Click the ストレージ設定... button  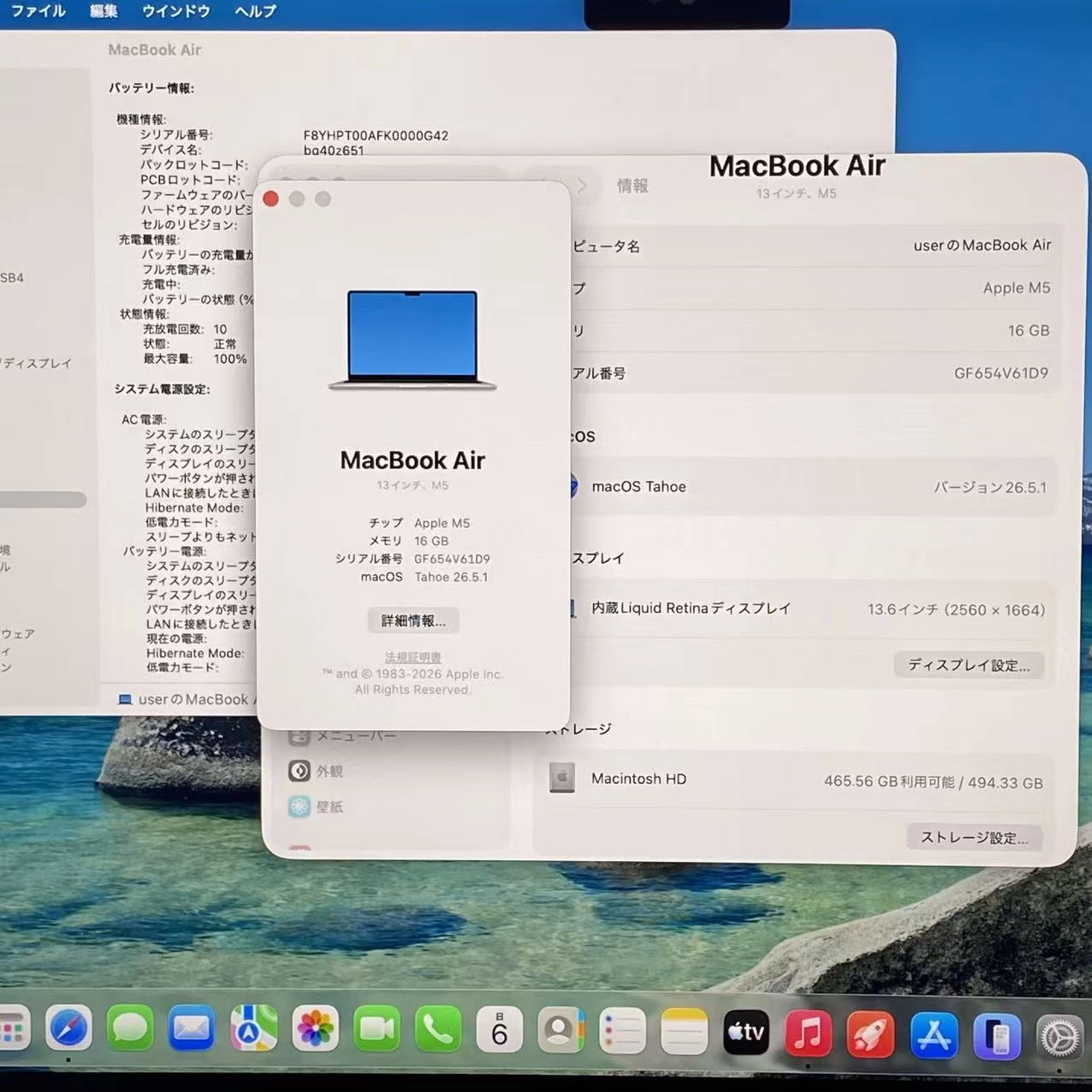(975, 837)
